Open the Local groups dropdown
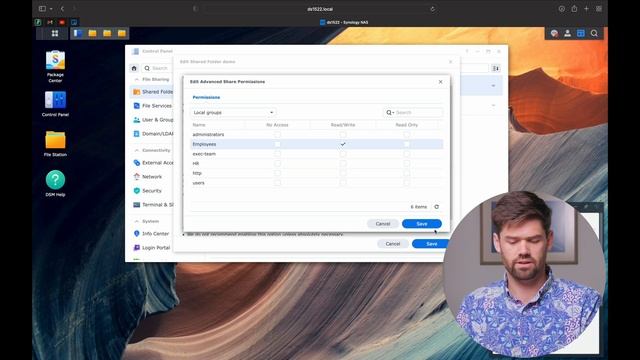The image size is (640, 360). pos(233,112)
